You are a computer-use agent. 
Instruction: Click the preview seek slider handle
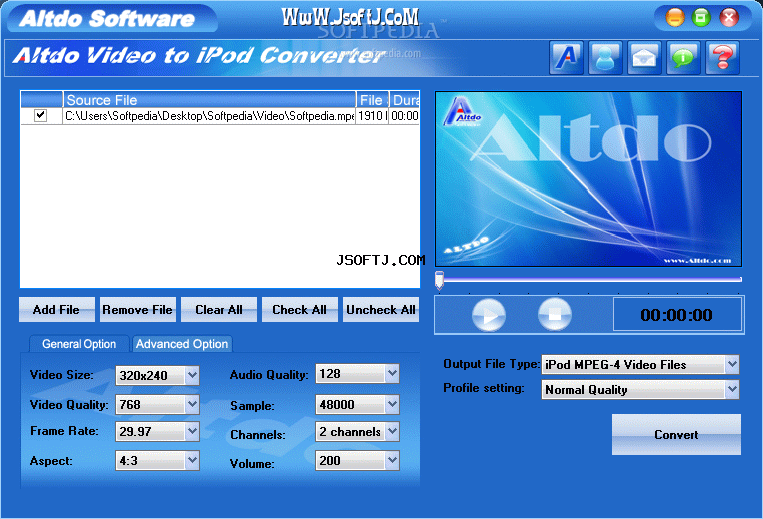[439, 280]
